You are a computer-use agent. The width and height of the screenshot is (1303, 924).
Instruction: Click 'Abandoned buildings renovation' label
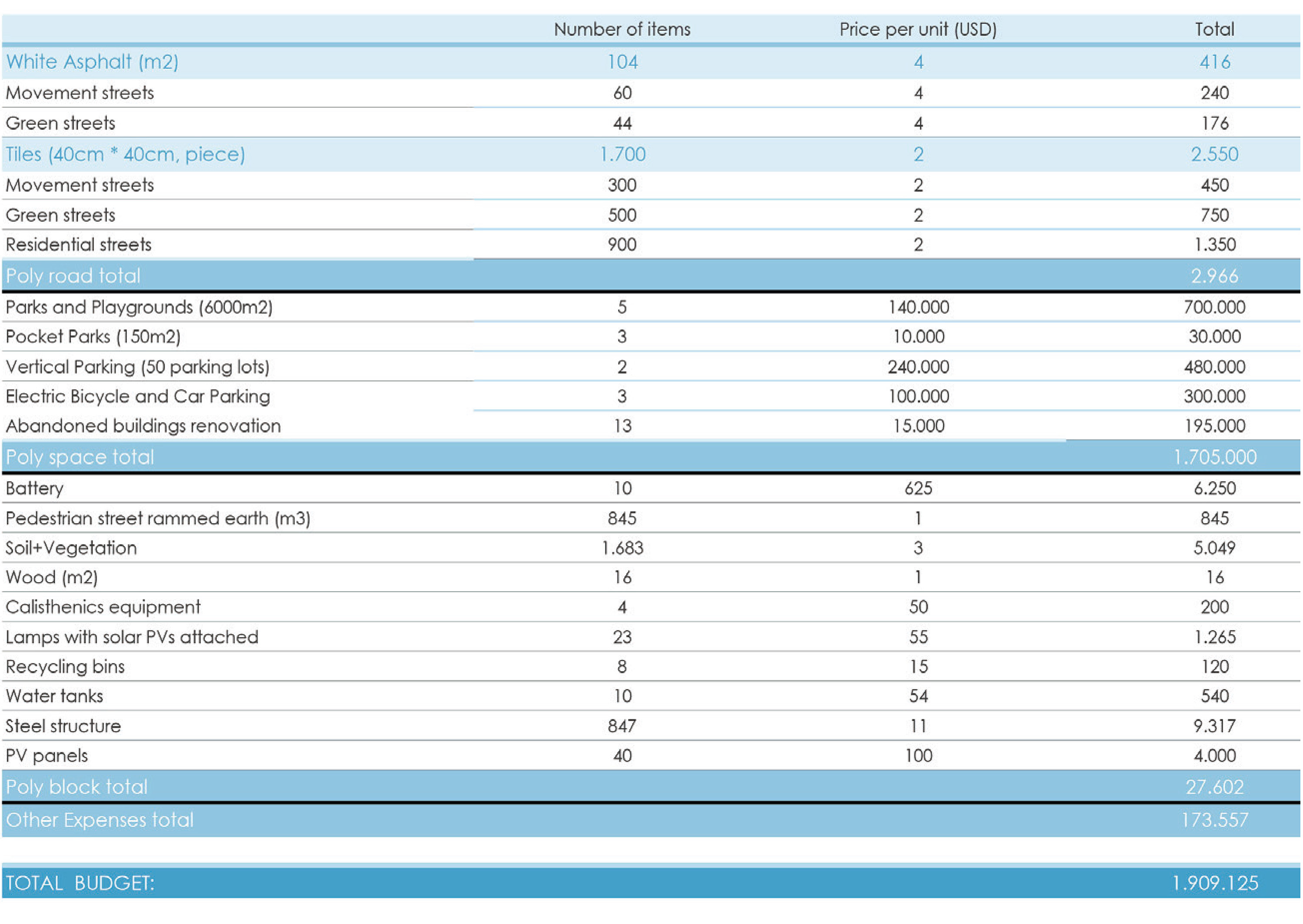point(143,426)
